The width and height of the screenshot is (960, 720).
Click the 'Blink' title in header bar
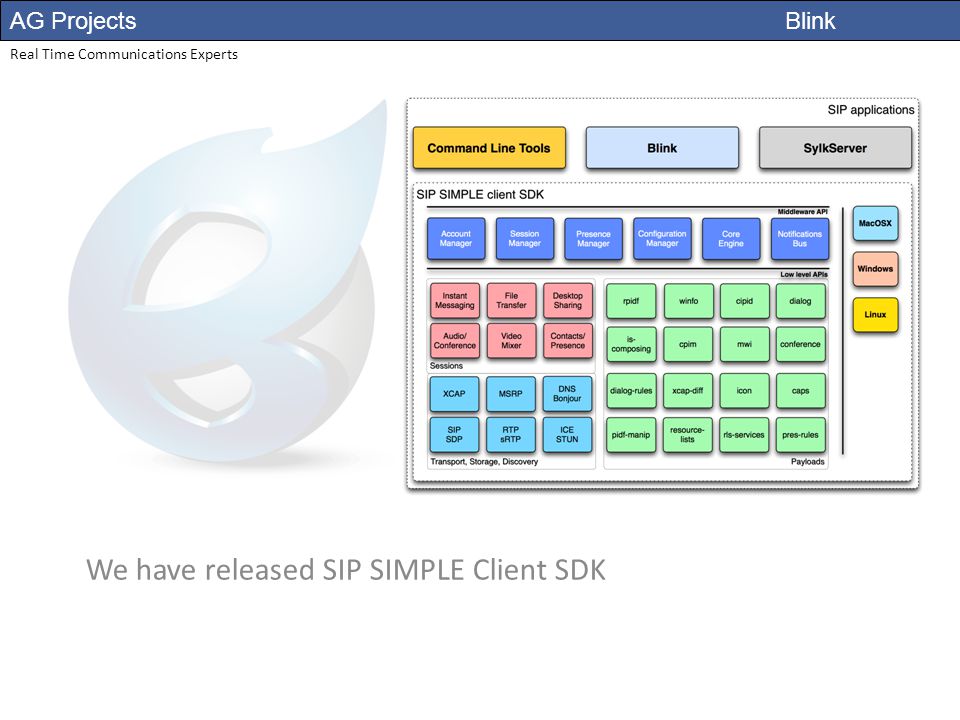(x=810, y=21)
